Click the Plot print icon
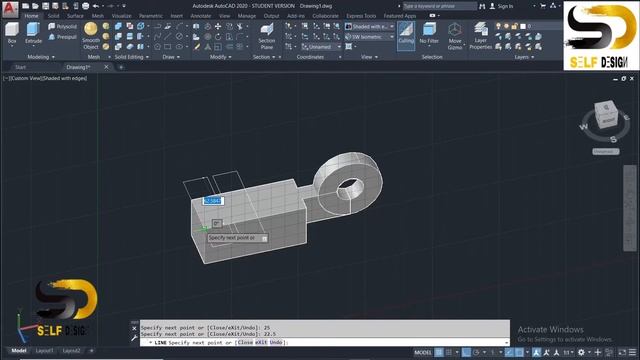 85,6
